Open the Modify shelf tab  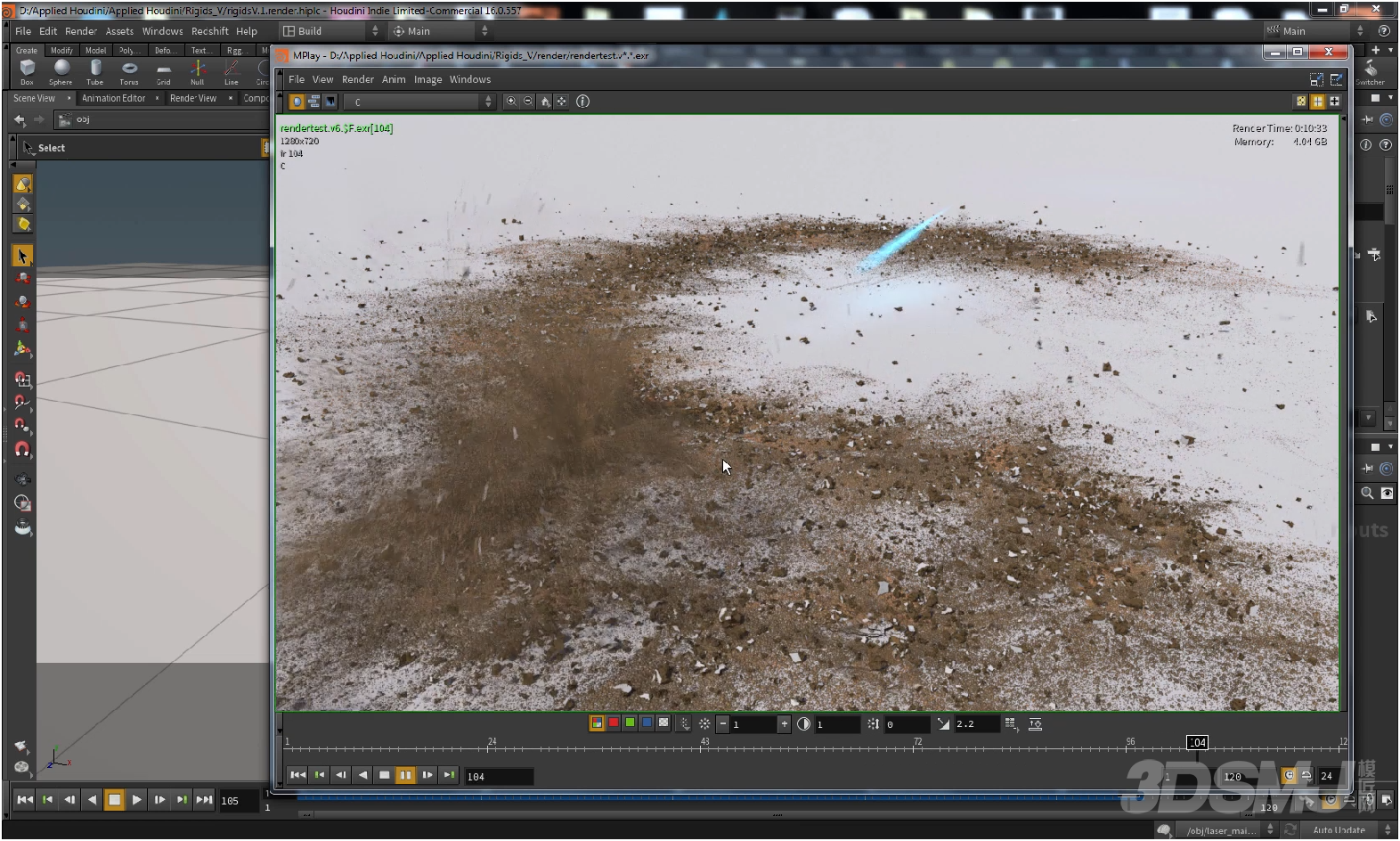click(x=61, y=51)
